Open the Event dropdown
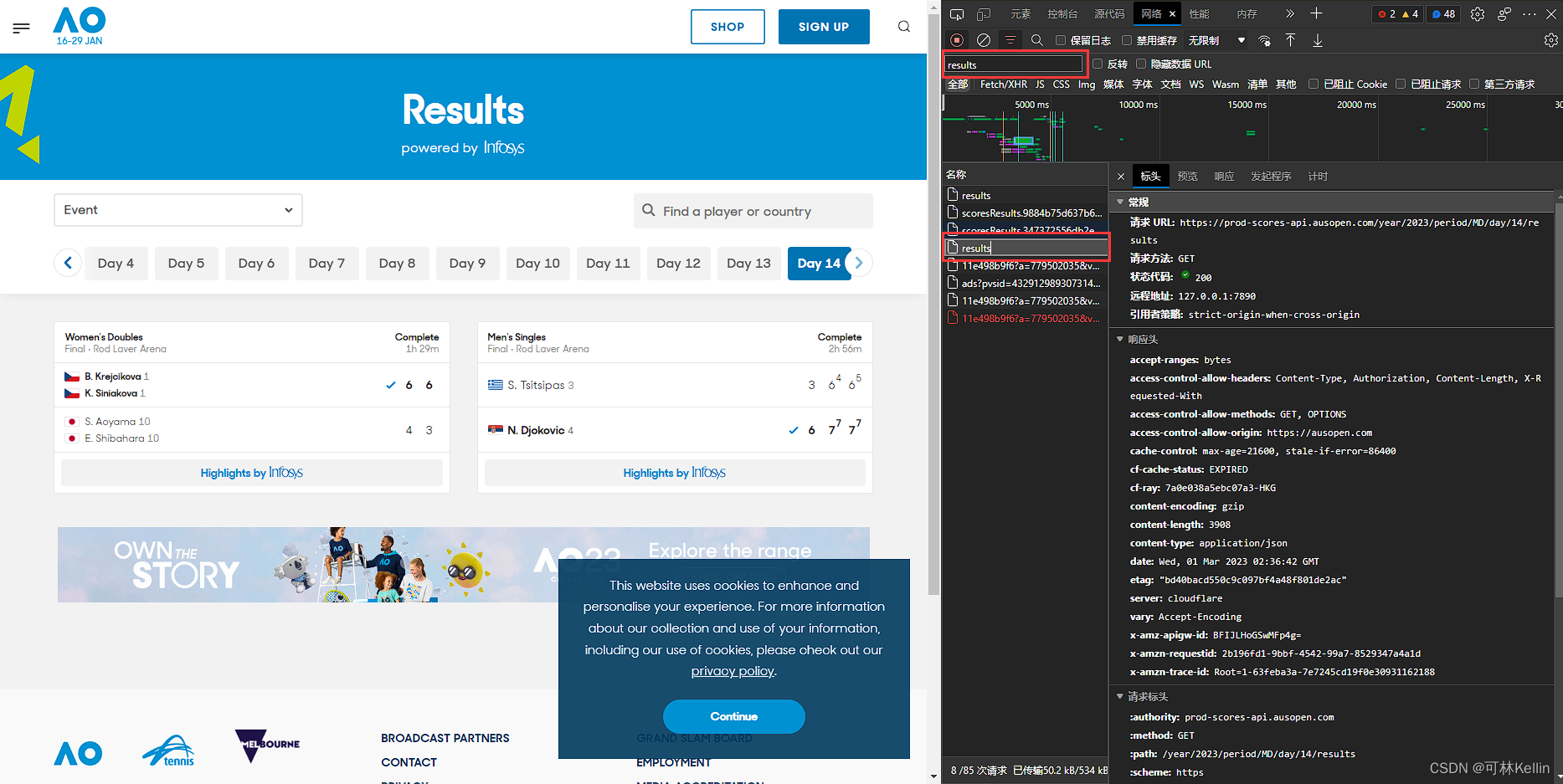 (178, 210)
